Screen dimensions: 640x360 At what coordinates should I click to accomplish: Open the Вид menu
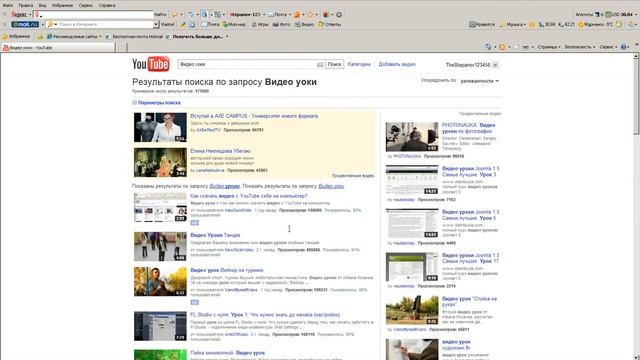42,5
